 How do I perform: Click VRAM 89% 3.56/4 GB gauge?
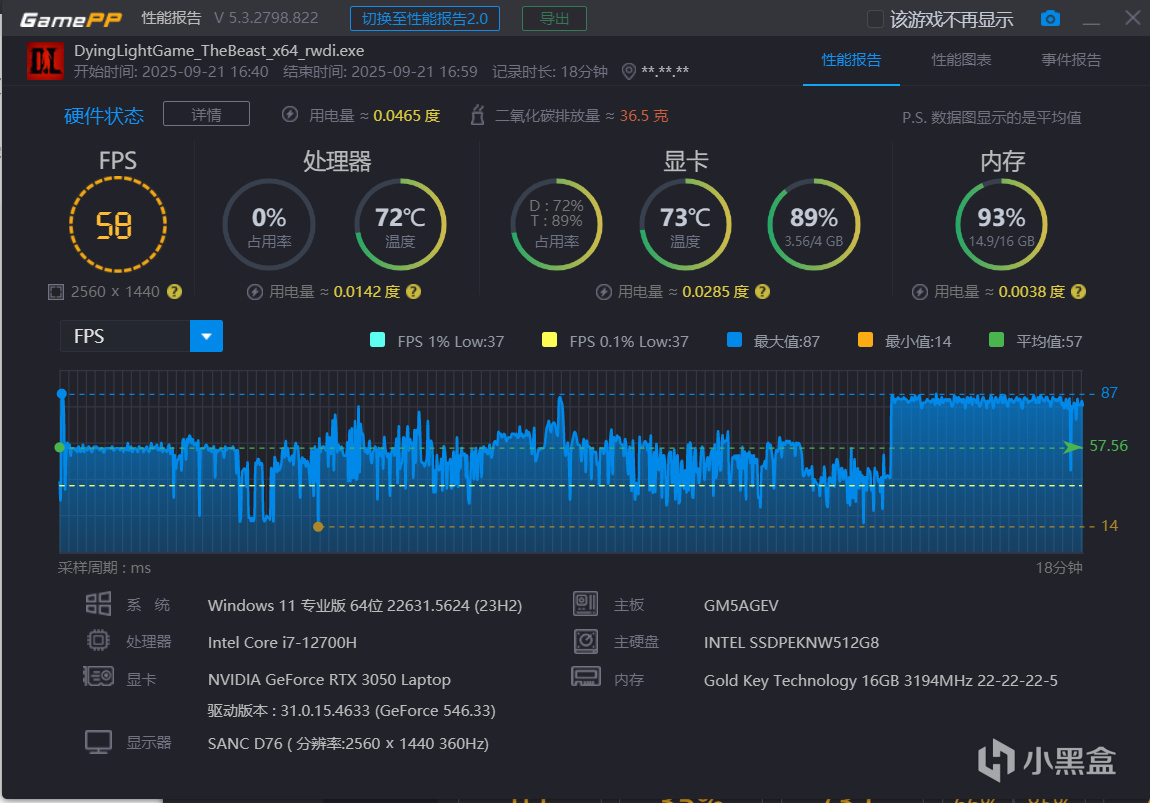point(813,224)
